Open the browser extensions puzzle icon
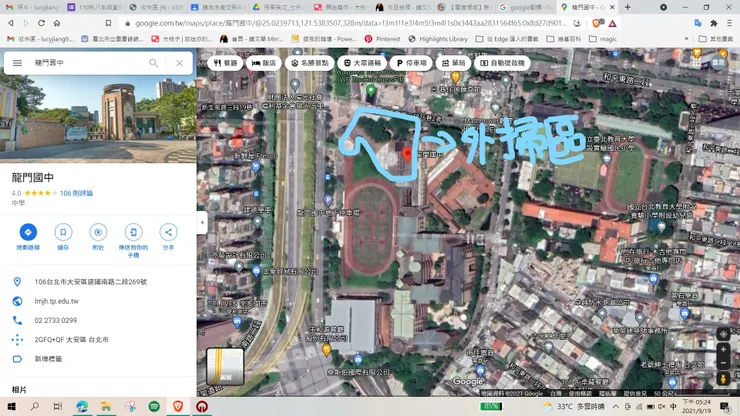Image resolution: width=740 pixels, height=416 pixels. (714, 23)
